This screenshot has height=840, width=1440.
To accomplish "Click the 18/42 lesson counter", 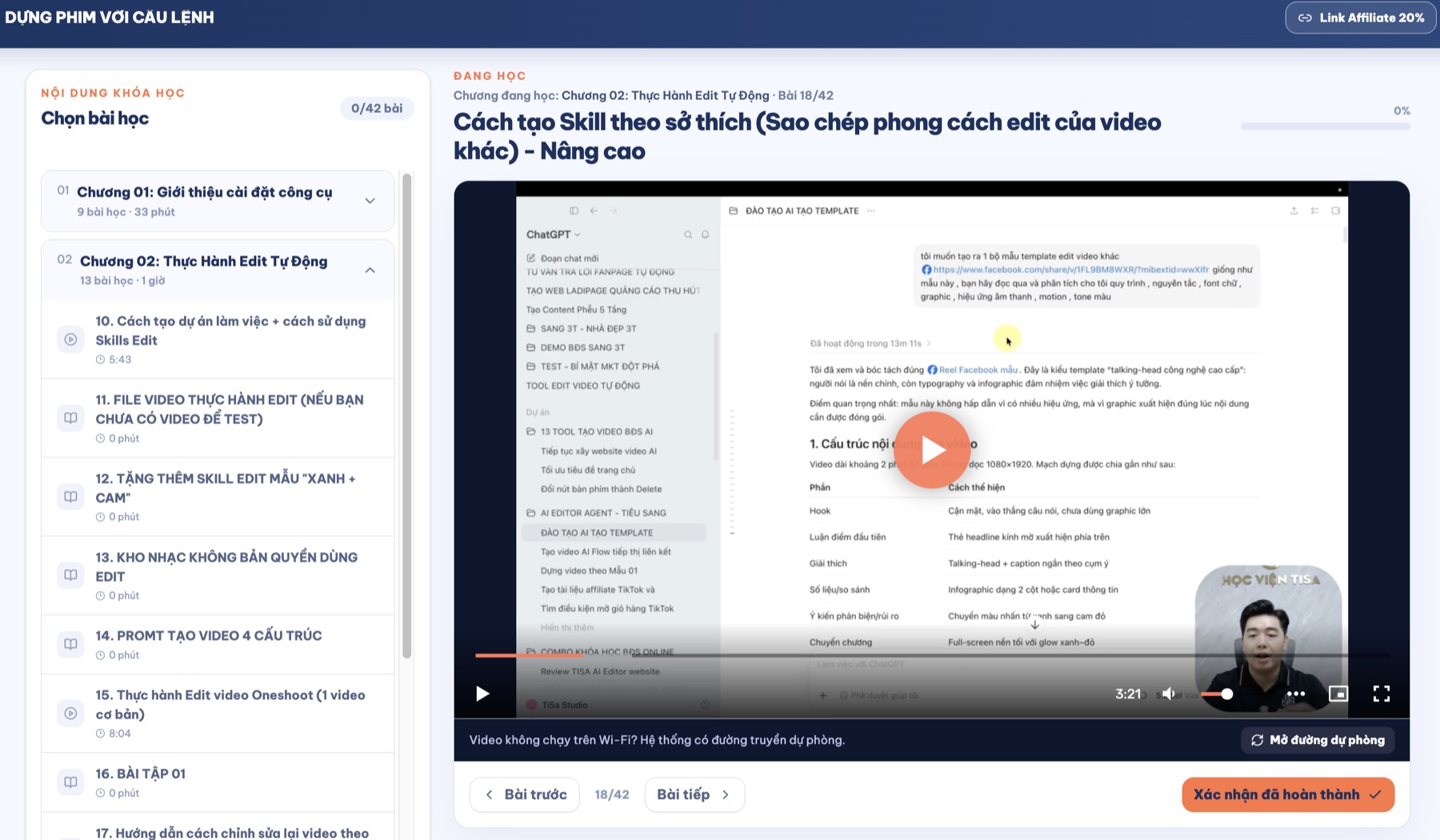I will coord(612,794).
